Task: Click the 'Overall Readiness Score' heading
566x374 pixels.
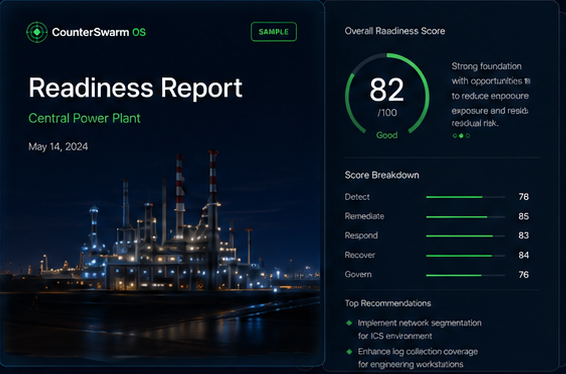Action: (395, 31)
